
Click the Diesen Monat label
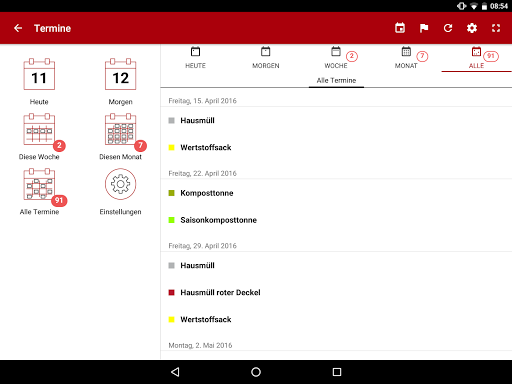[120, 157]
